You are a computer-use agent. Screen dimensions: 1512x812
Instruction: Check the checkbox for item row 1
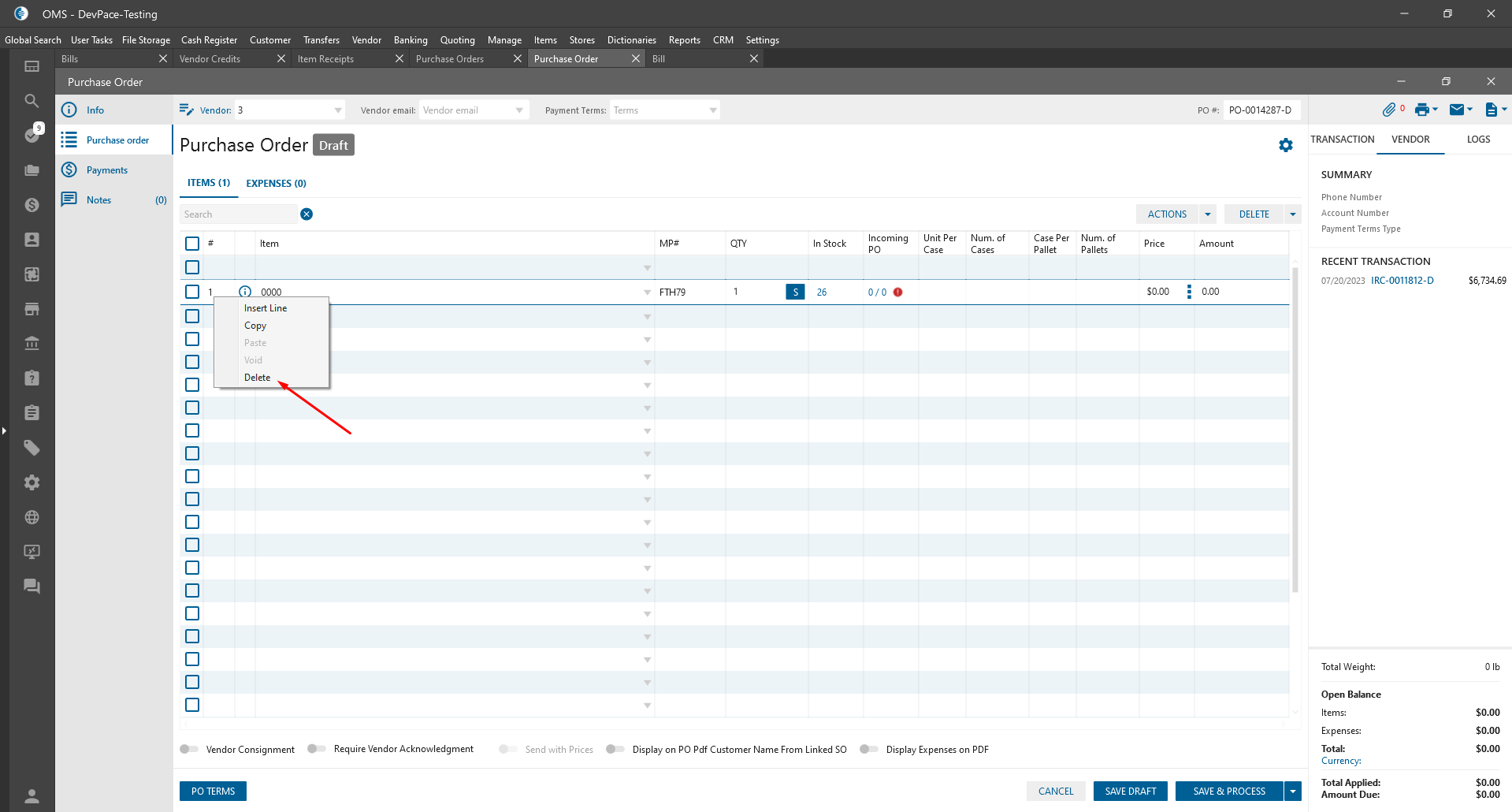(192, 292)
